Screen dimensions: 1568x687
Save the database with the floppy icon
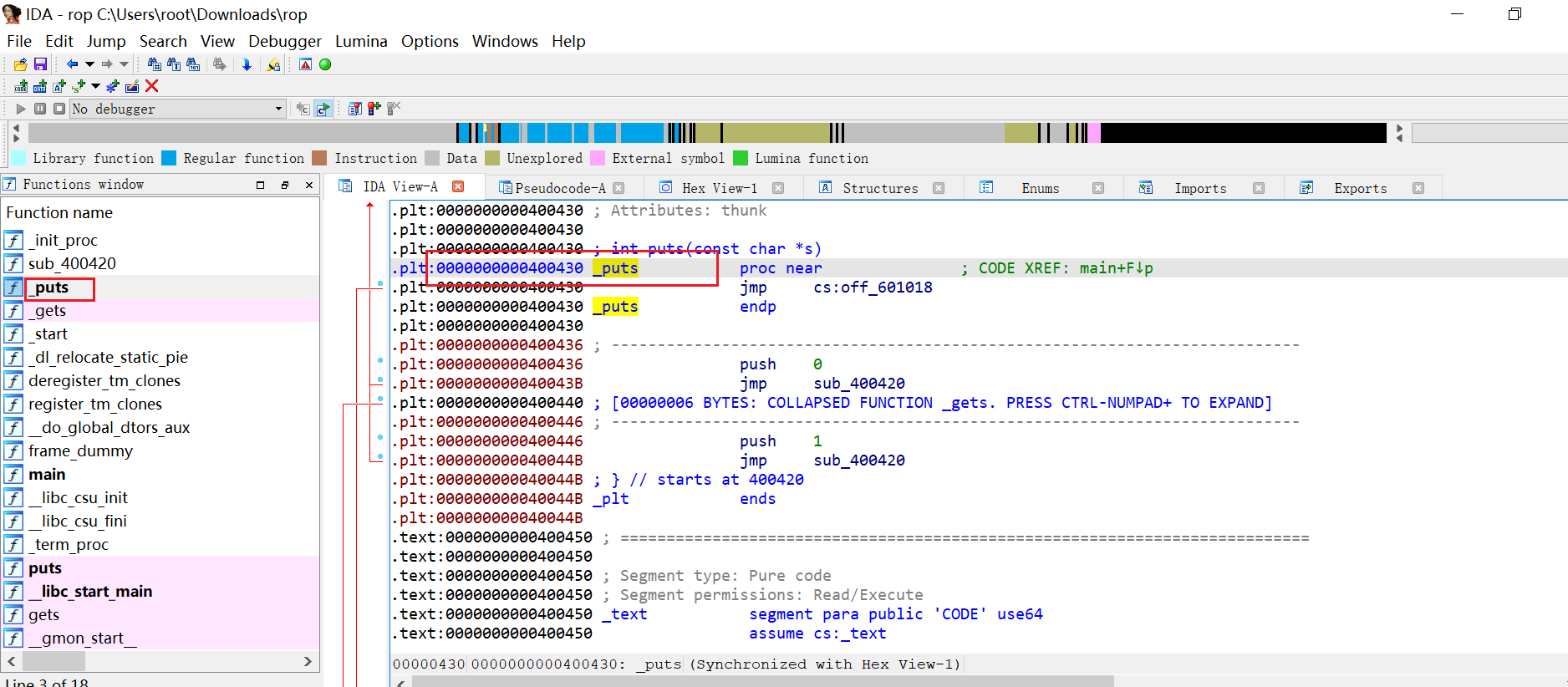point(40,64)
